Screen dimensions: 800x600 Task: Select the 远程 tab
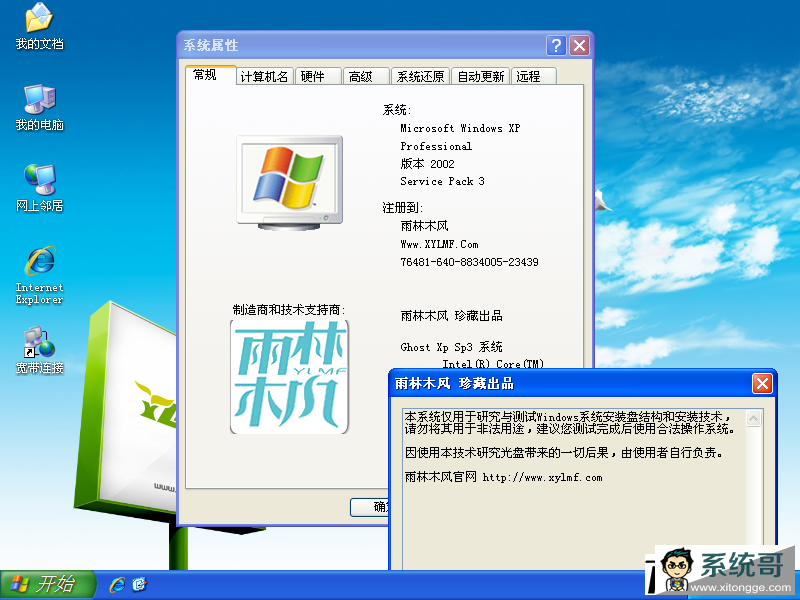coord(533,77)
